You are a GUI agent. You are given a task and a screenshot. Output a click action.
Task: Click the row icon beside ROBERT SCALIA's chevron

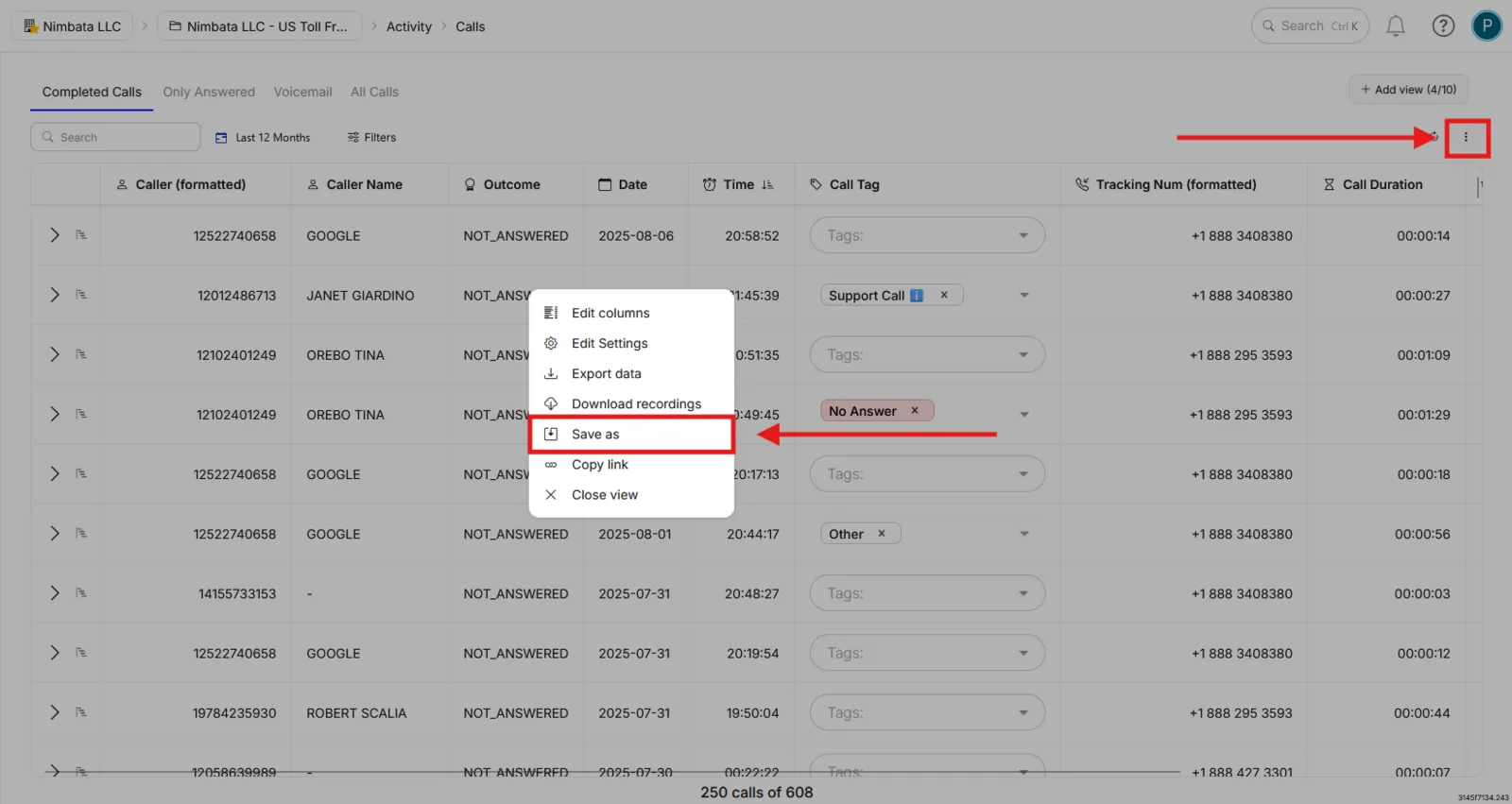tap(81, 712)
